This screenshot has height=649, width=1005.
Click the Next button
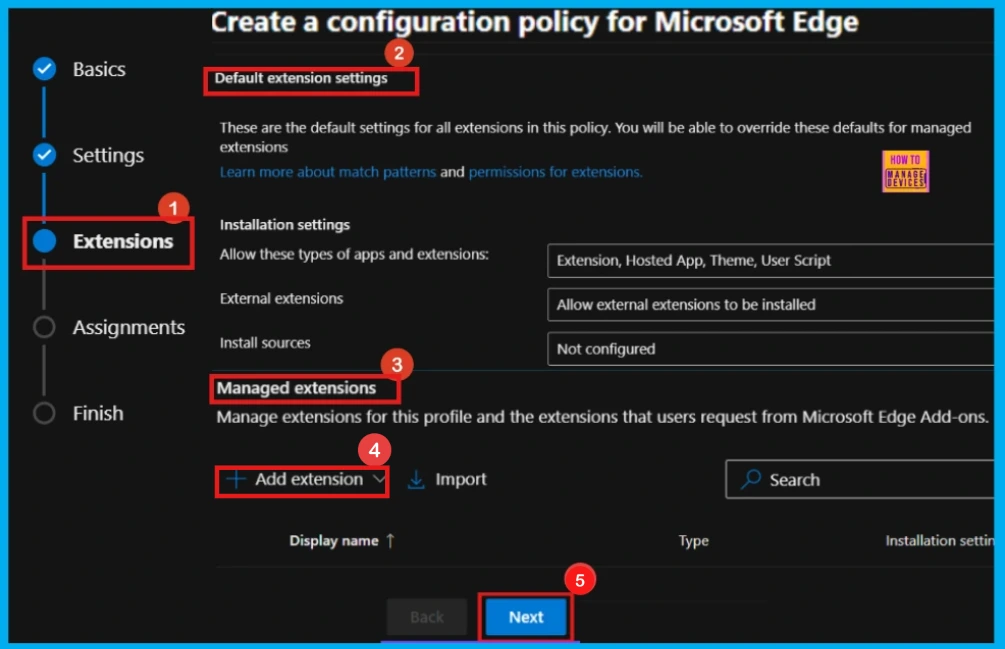(x=526, y=617)
